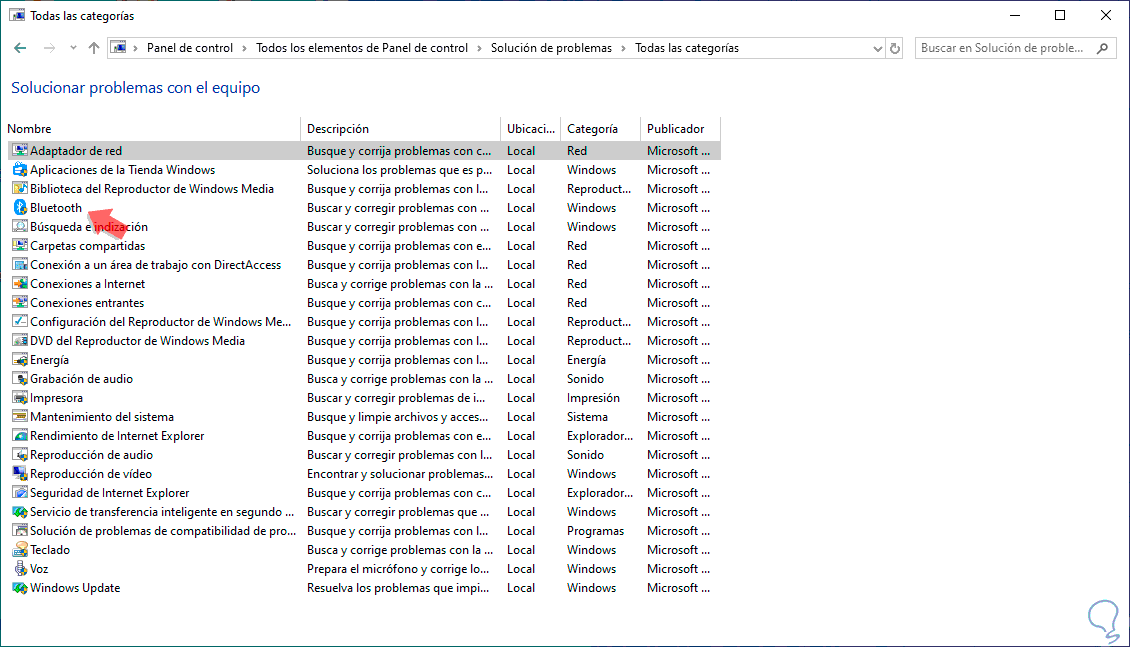Click the Teclado troubleshooter icon
Viewport: 1130px width, 647px height.
coord(19,550)
